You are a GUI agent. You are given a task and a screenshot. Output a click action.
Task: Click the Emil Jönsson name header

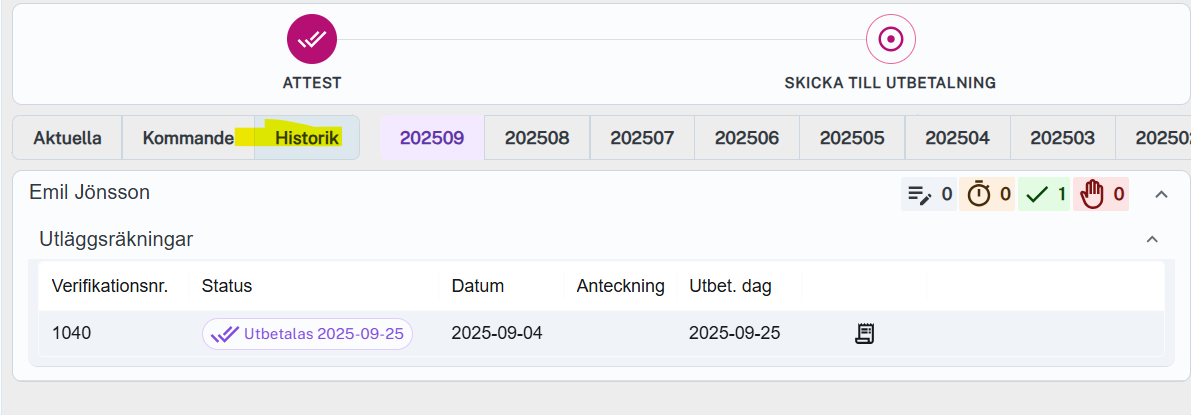[90, 192]
